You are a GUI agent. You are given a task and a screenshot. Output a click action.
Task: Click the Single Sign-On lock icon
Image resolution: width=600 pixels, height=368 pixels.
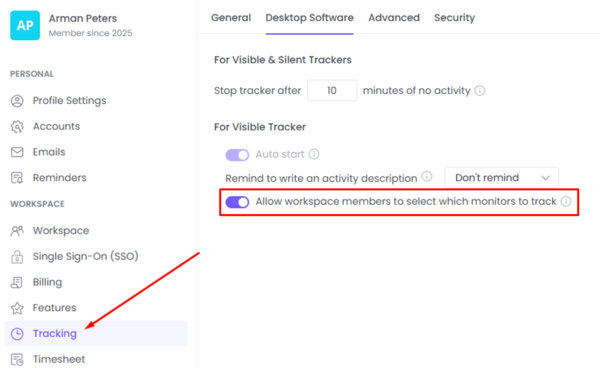click(17, 257)
